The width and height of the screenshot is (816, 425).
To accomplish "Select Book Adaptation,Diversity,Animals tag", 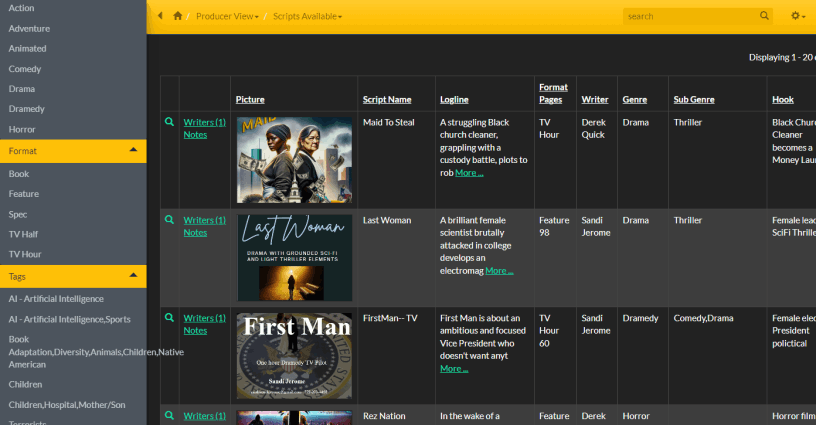I will (x=96, y=352).
